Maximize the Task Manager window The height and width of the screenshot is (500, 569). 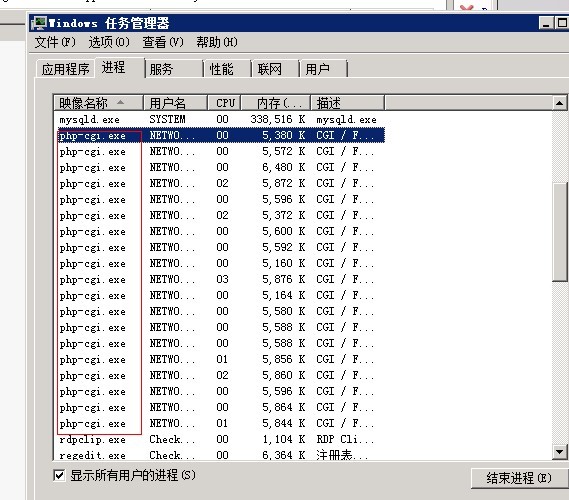point(561,23)
